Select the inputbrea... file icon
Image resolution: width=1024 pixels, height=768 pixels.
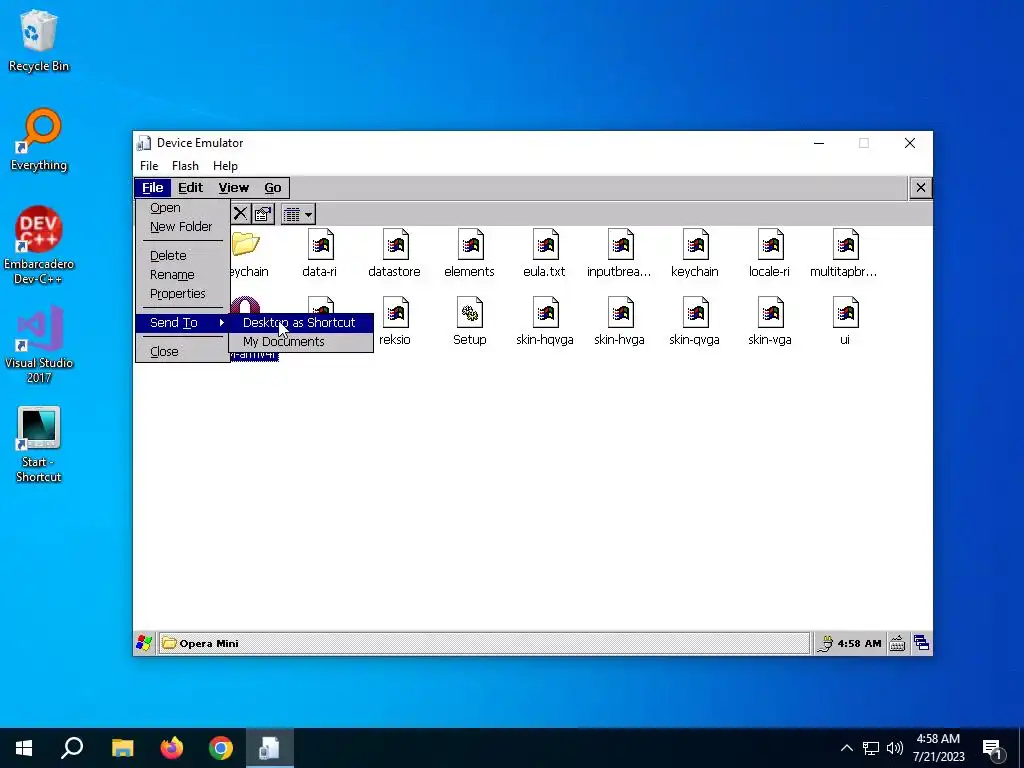pos(620,245)
